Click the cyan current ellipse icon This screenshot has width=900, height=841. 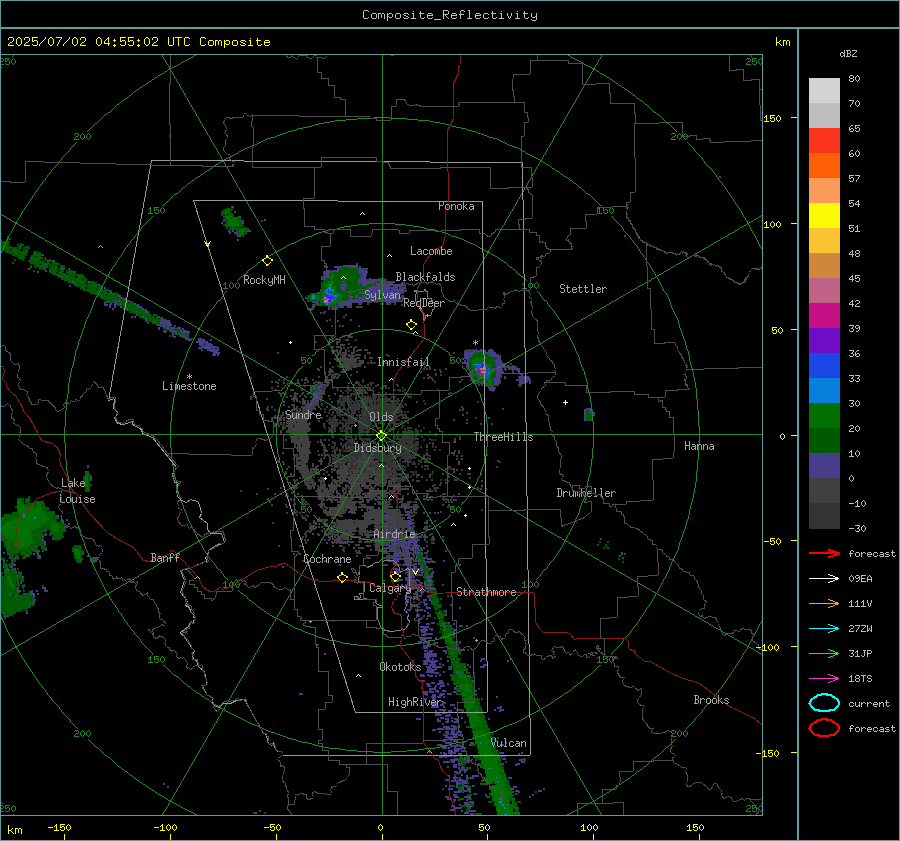click(x=824, y=703)
